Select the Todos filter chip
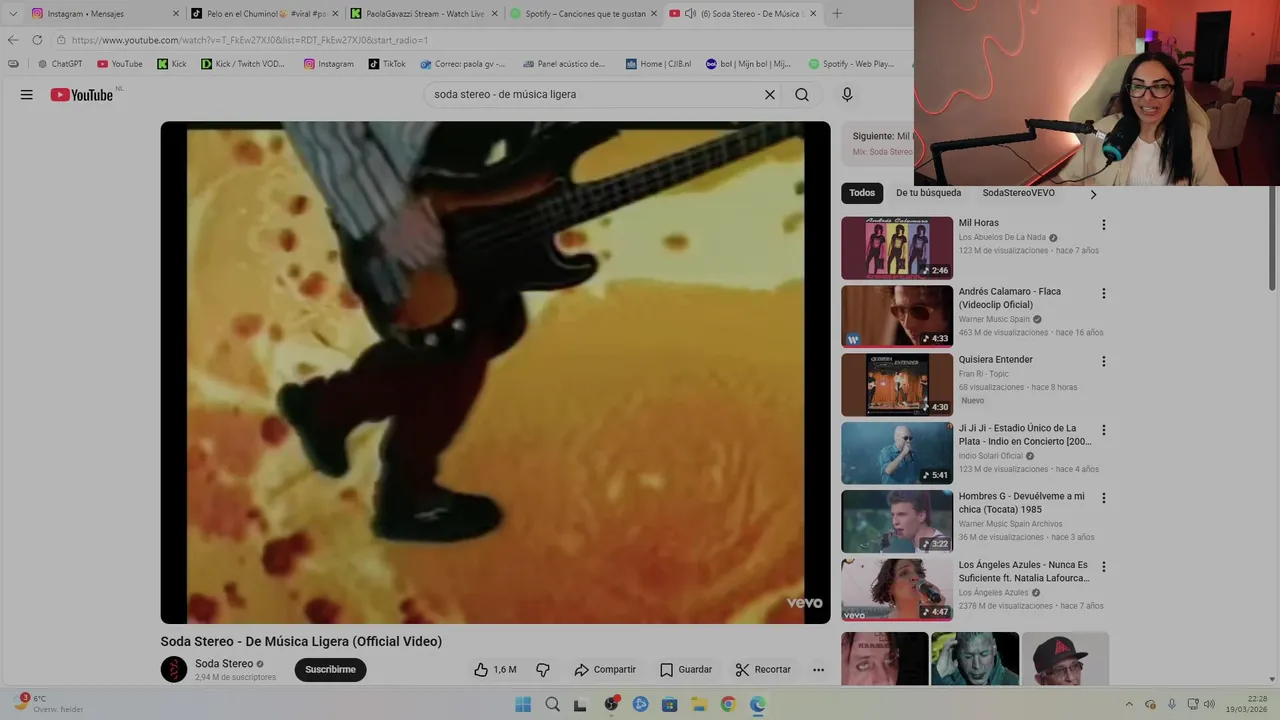 coord(862,193)
